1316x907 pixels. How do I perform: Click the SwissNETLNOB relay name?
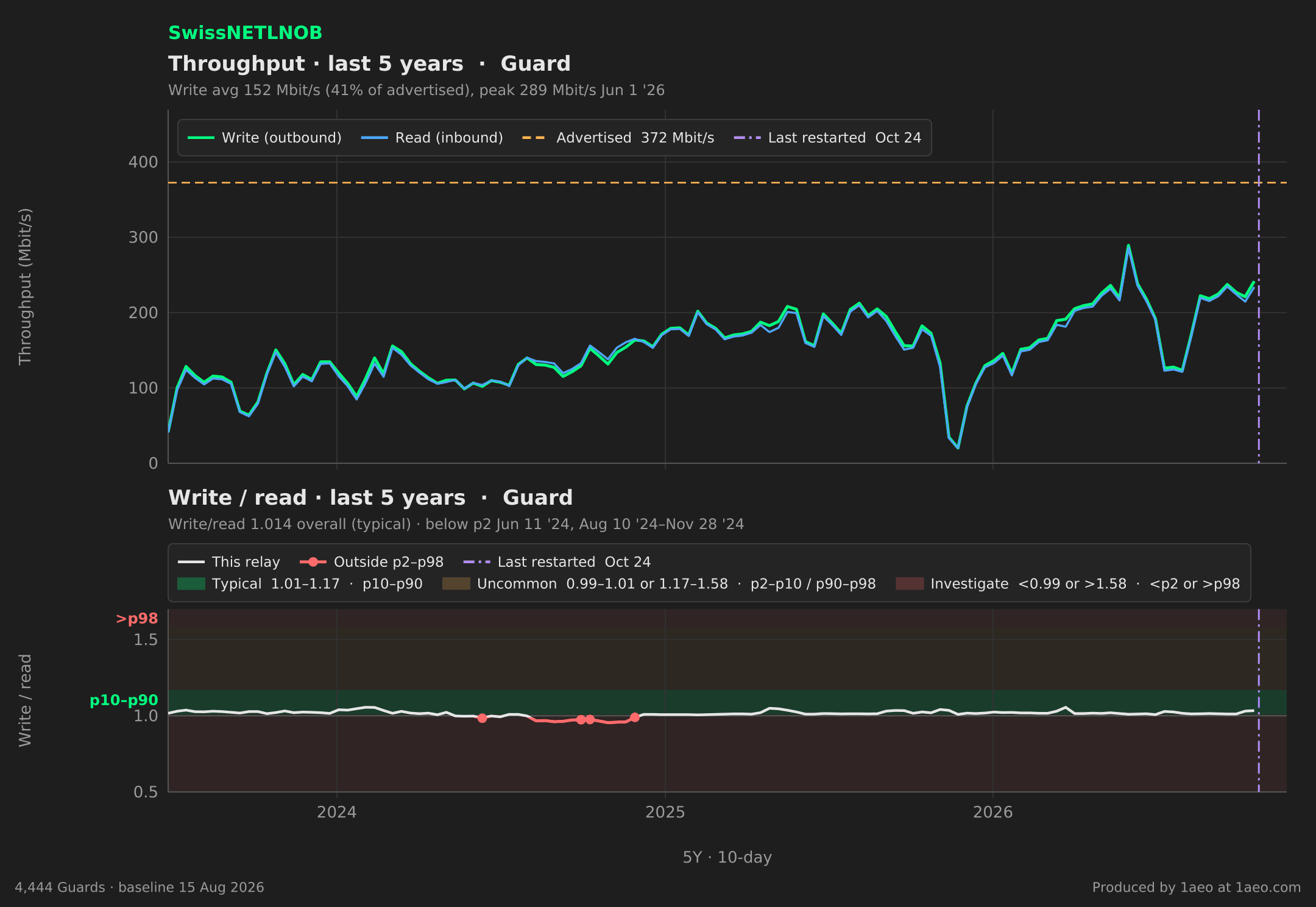(245, 33)
